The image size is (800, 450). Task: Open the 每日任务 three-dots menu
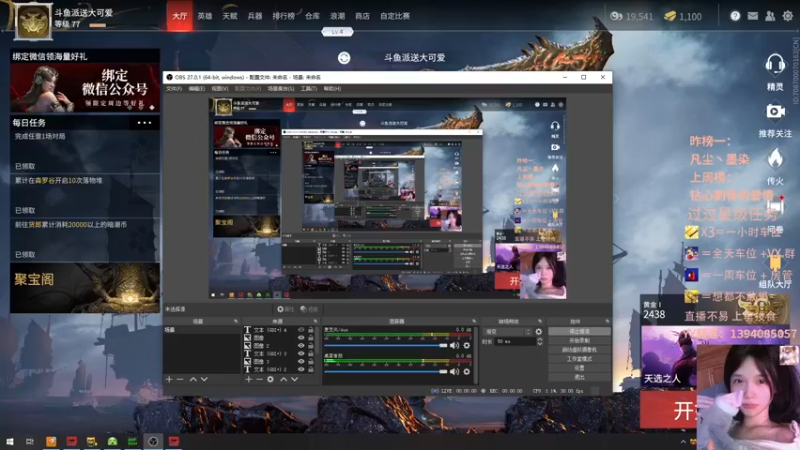pyautogui.click(x=144, y=122)
